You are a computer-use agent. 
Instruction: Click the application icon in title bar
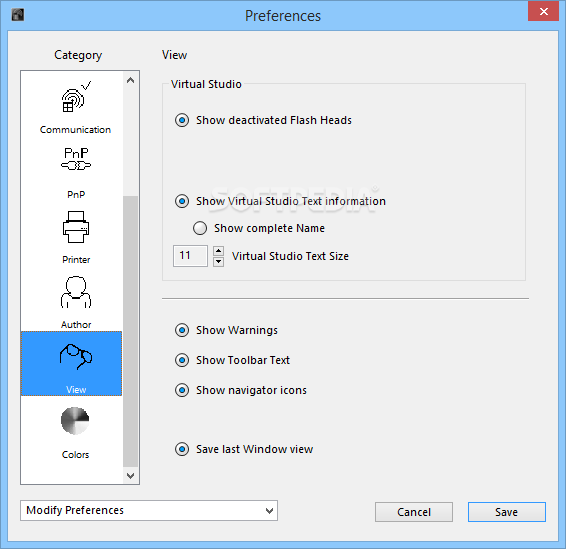click(18, 15)
